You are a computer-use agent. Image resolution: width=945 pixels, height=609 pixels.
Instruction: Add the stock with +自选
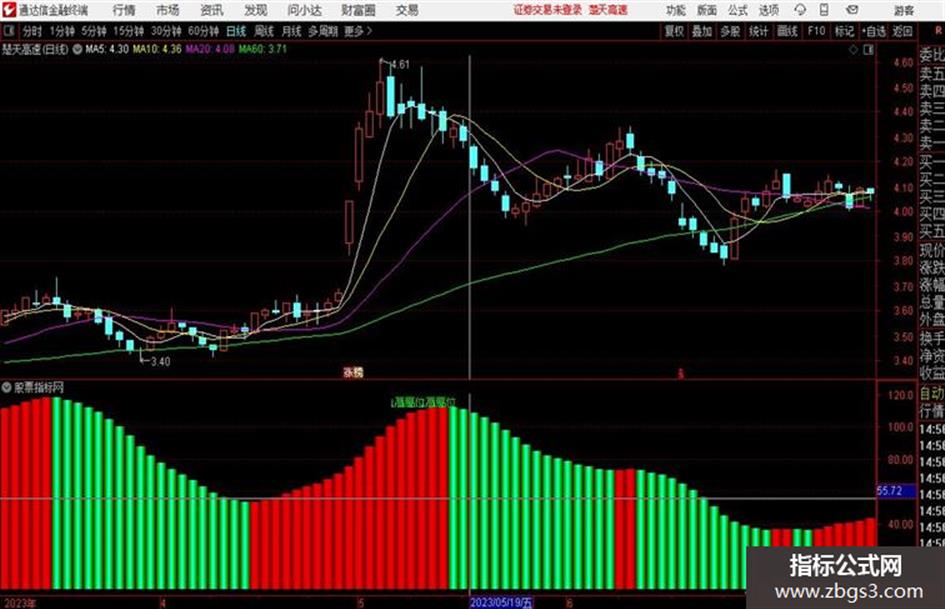pos(874,31)
